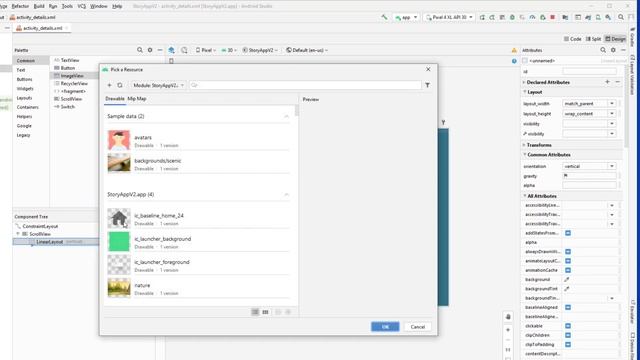640x360 pixels.
Task: Switch to Split view
Action: point(593,39)
